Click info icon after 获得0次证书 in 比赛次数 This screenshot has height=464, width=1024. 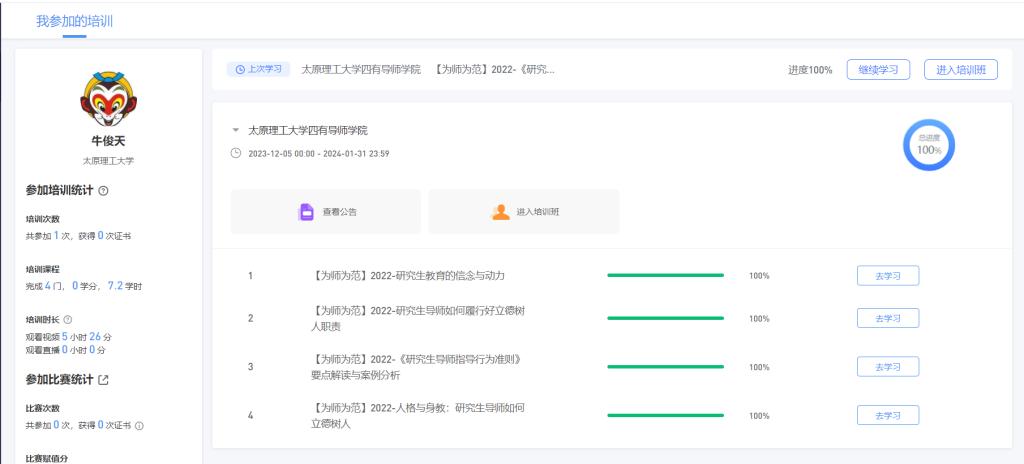(139, 425)
